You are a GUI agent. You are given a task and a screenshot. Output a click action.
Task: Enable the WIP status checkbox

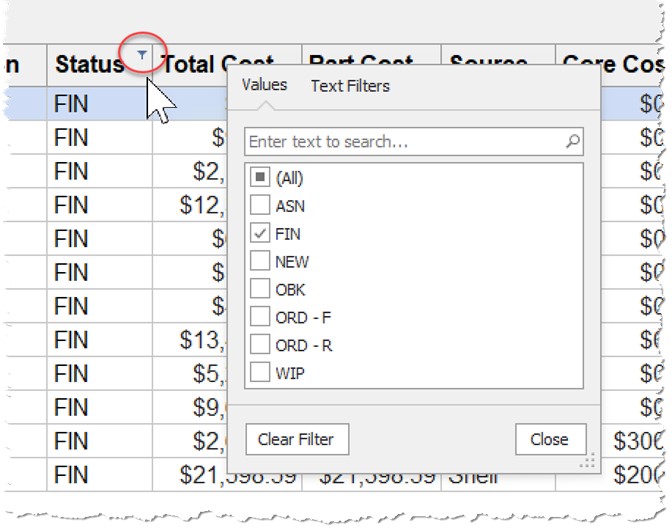[259, 374]
